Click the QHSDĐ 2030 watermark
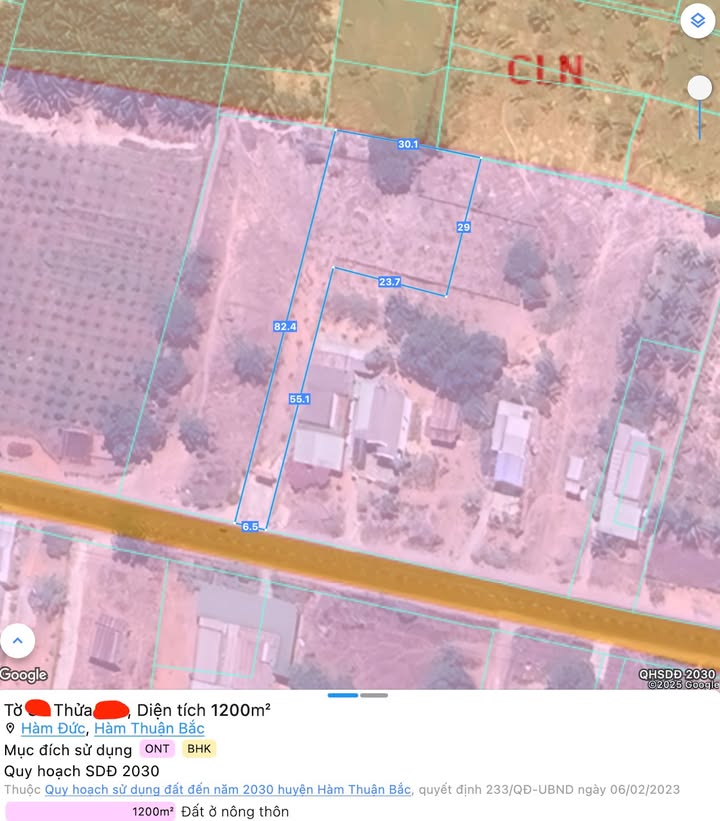This screenshot has width=720, height=821. click(677, 675)
